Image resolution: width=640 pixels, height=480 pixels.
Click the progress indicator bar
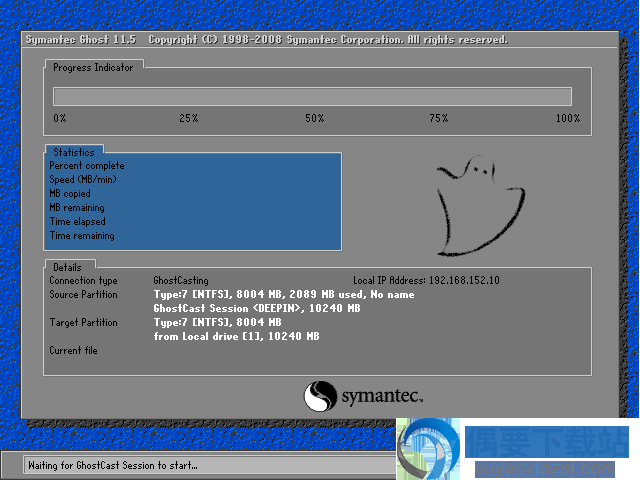312,96
